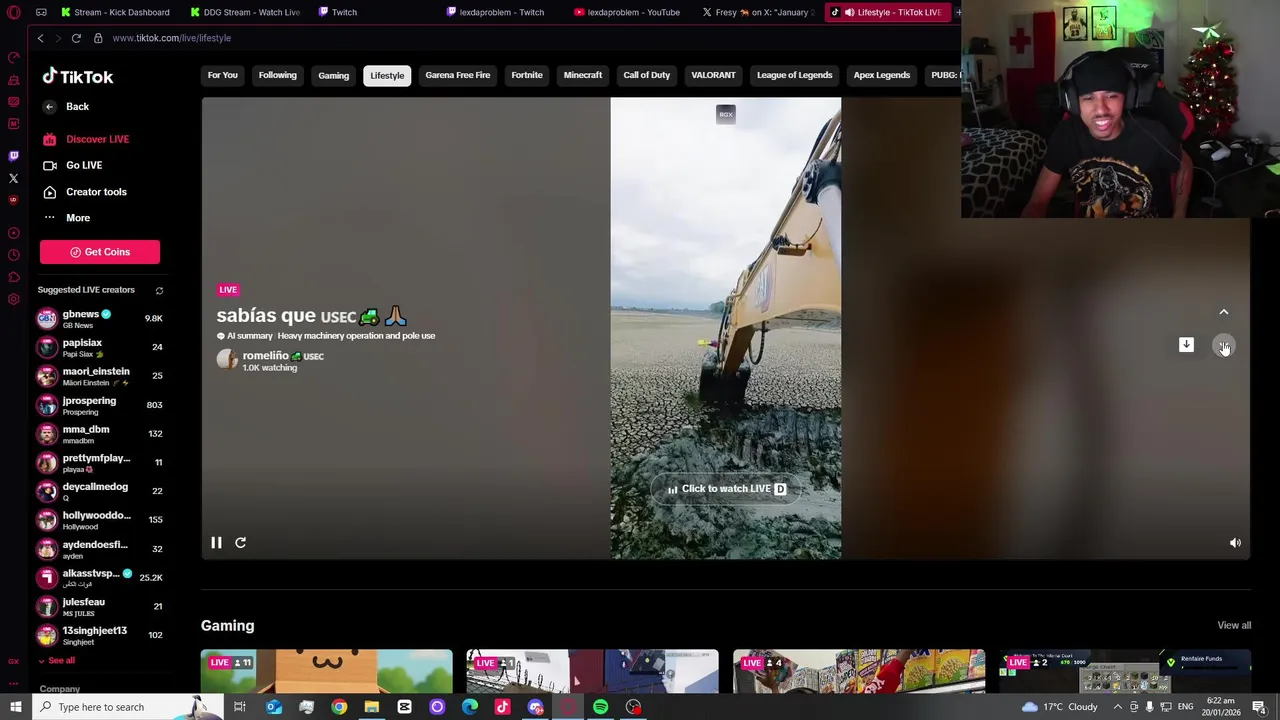The image size is (1280, 720).
Task: Open julesfeau live creator
Action: pos(99,606)
